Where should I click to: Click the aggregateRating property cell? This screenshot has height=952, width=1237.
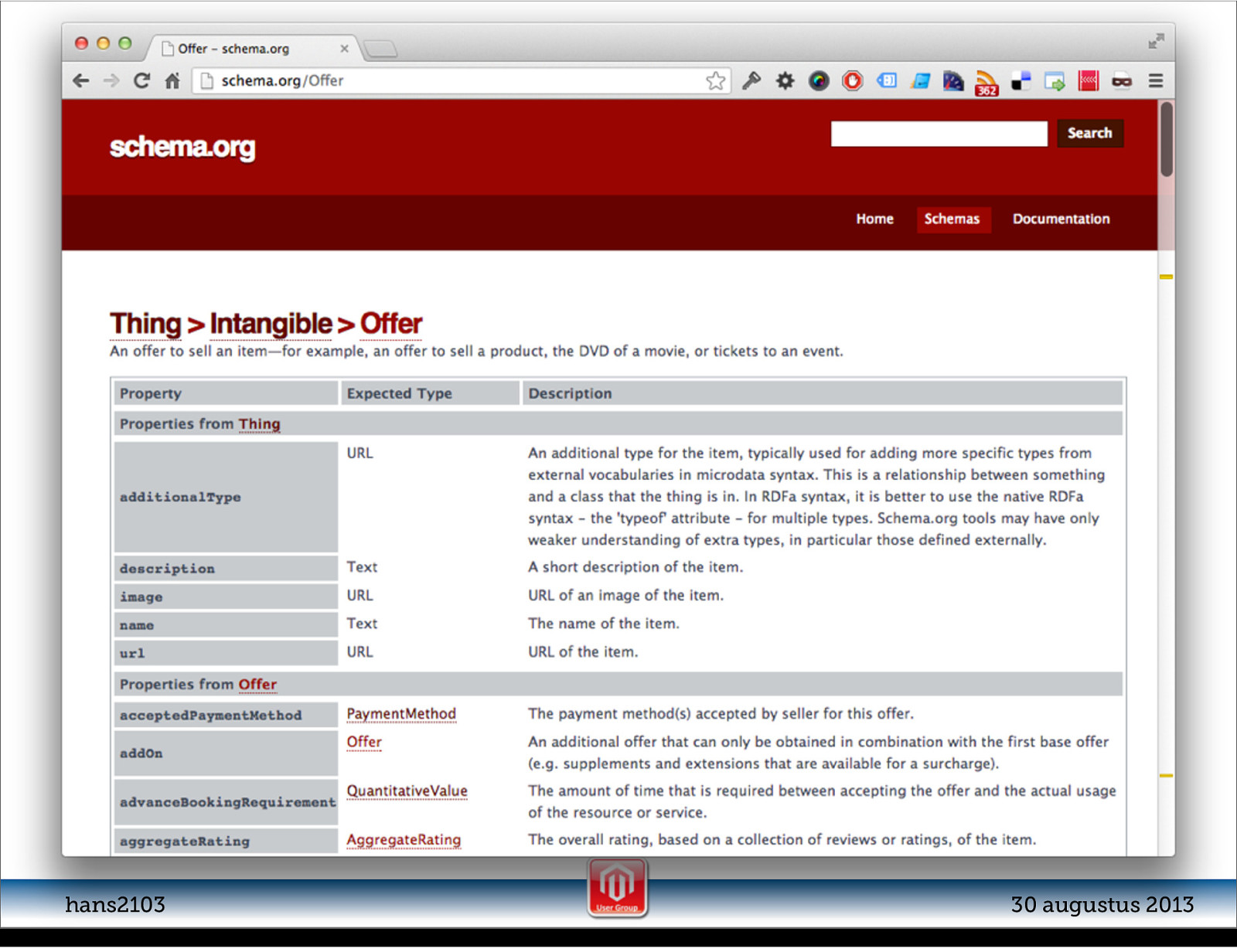pos(226,841)
